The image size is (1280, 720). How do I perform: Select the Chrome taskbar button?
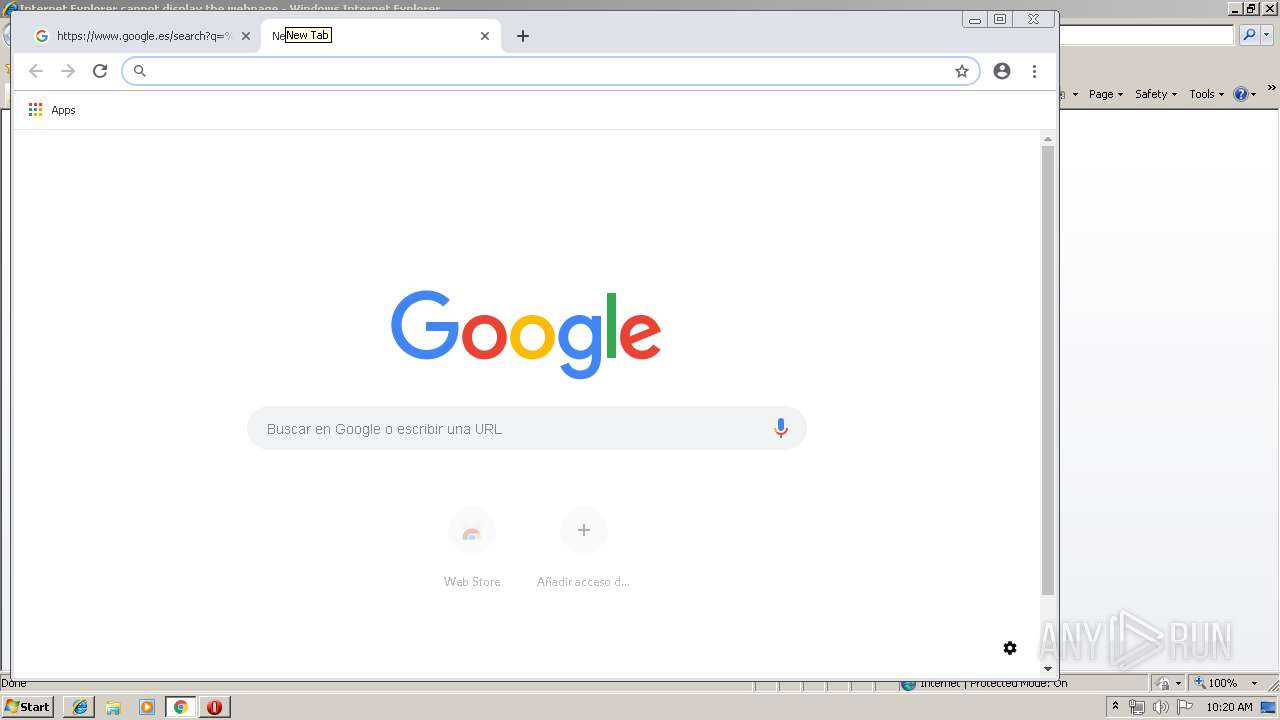click(x=181, y=707)
